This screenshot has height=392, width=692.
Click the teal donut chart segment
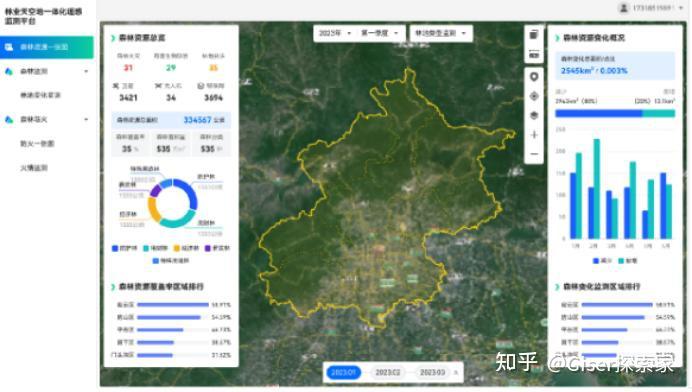pos(178,220)
